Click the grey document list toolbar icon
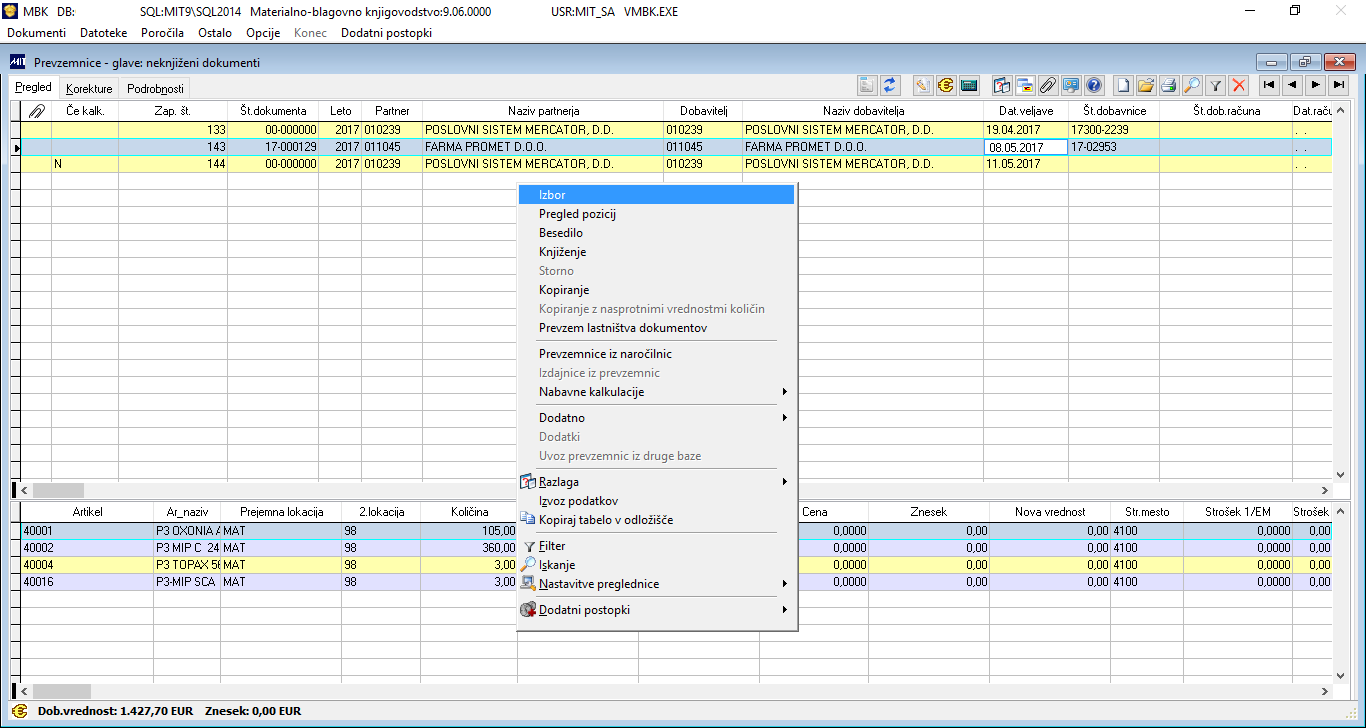The width and height of the screenshot is (1366, 728). pyautogui.click(x=869, y=86)
